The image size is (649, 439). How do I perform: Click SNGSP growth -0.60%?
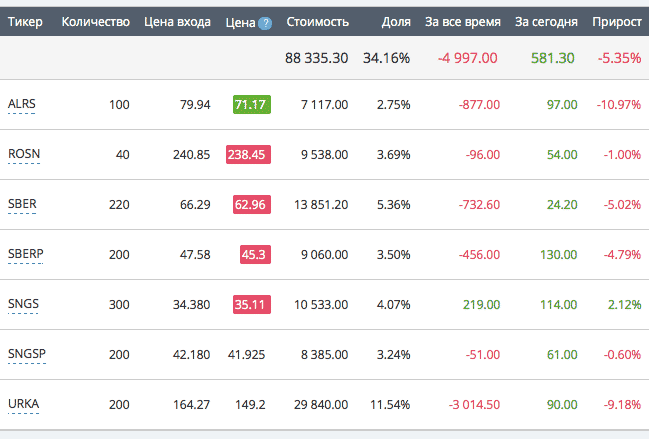pyautogui.click(x=622, y=355)
